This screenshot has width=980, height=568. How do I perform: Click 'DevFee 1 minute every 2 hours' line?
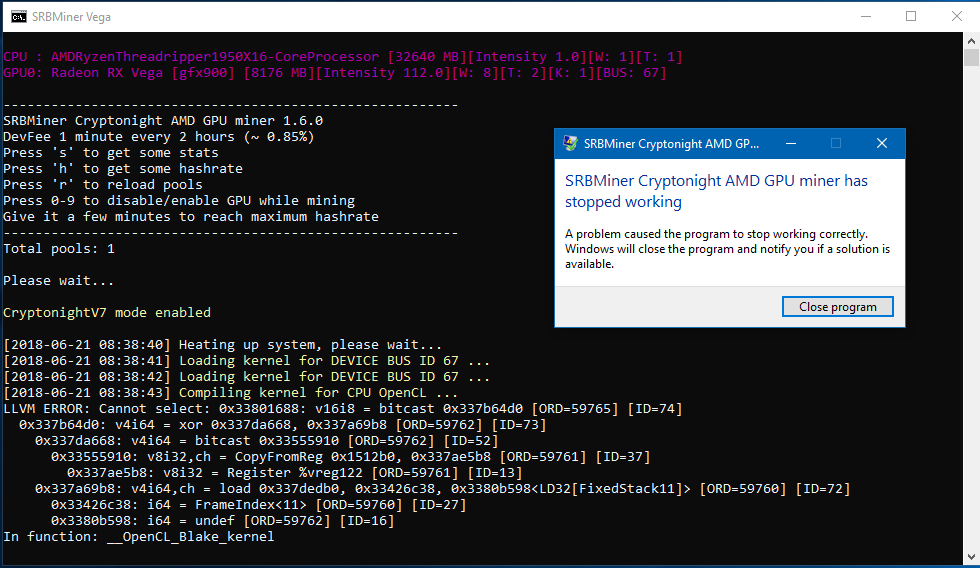coord(159,137)
